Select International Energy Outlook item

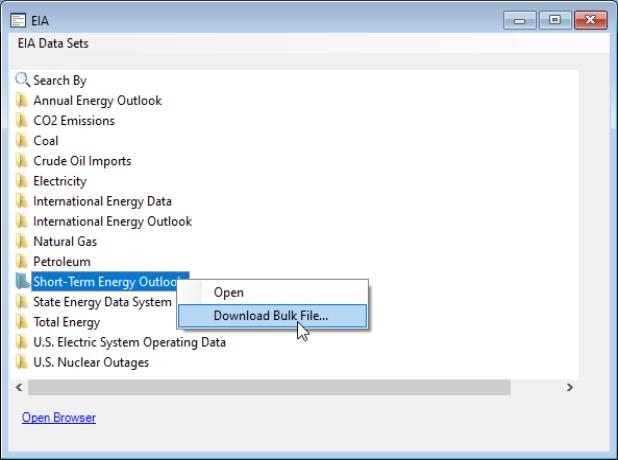[x=112, y=221]
